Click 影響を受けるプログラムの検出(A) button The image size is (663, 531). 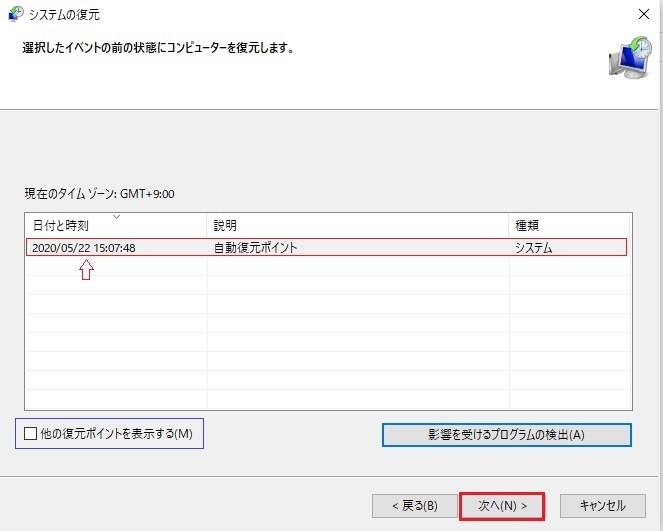pos(507,435)
